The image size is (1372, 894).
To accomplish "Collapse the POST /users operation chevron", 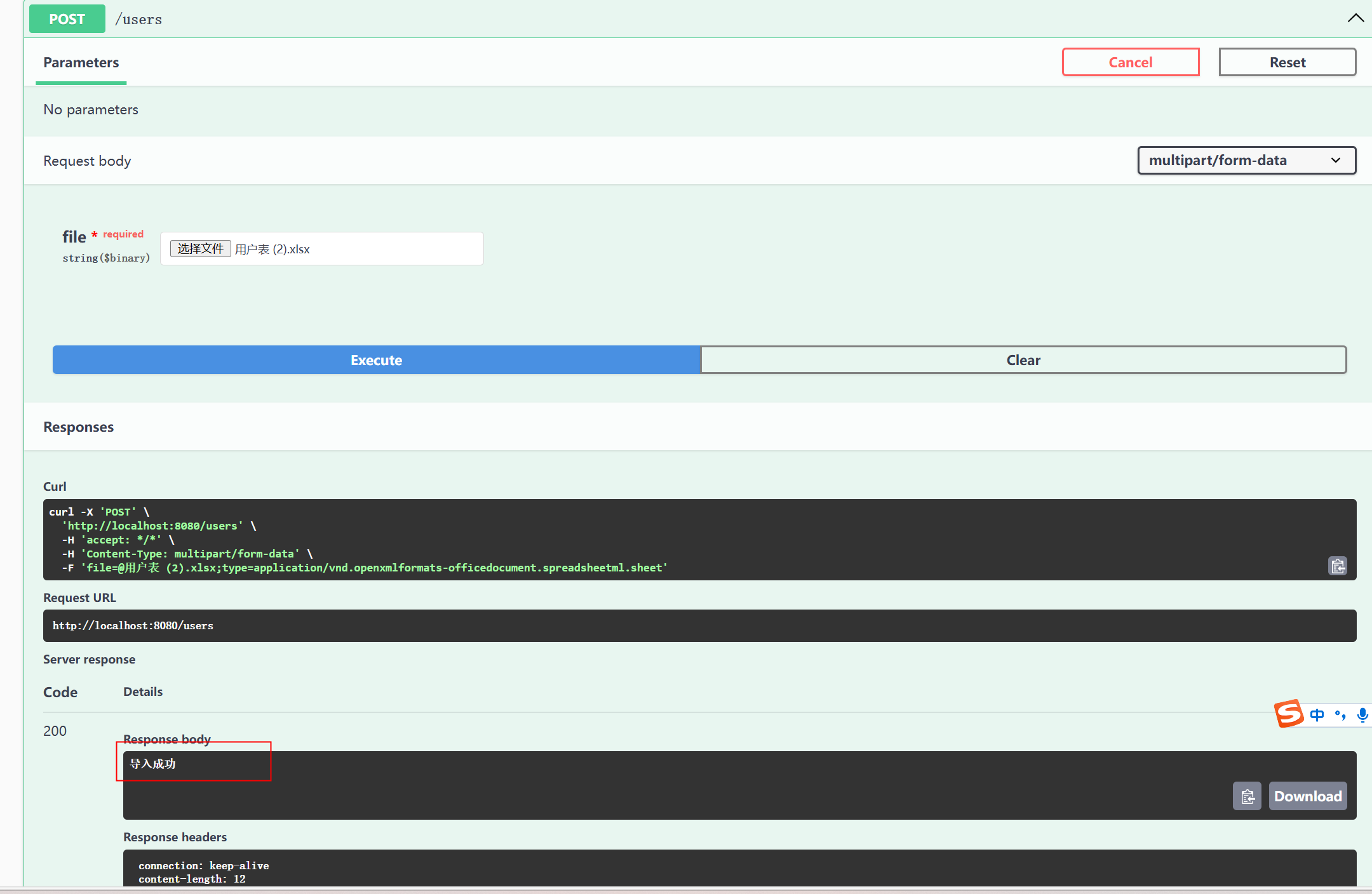I will 1355,18.
